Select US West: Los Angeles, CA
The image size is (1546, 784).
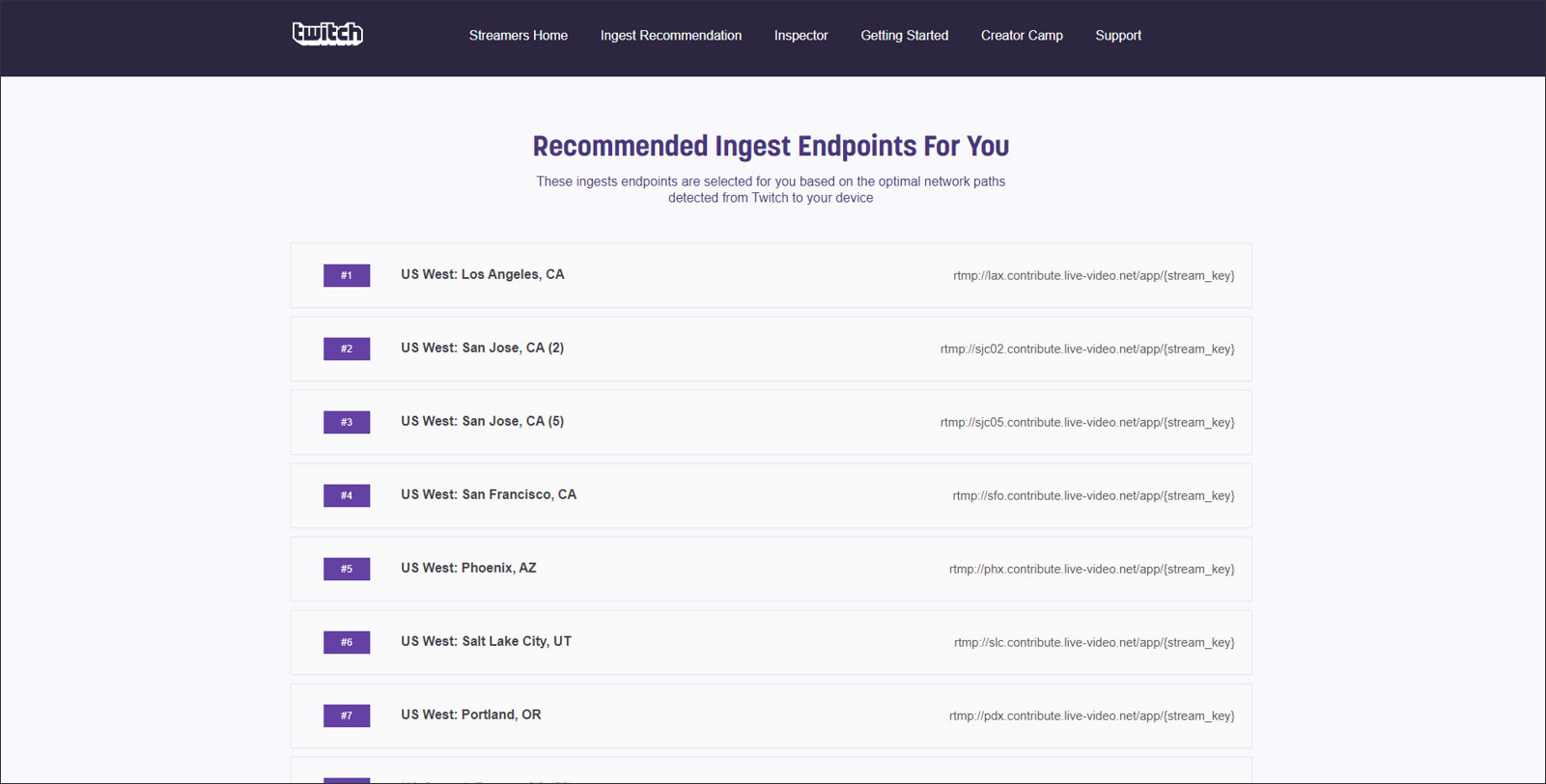pyautogui.click(x=483, y=274)
